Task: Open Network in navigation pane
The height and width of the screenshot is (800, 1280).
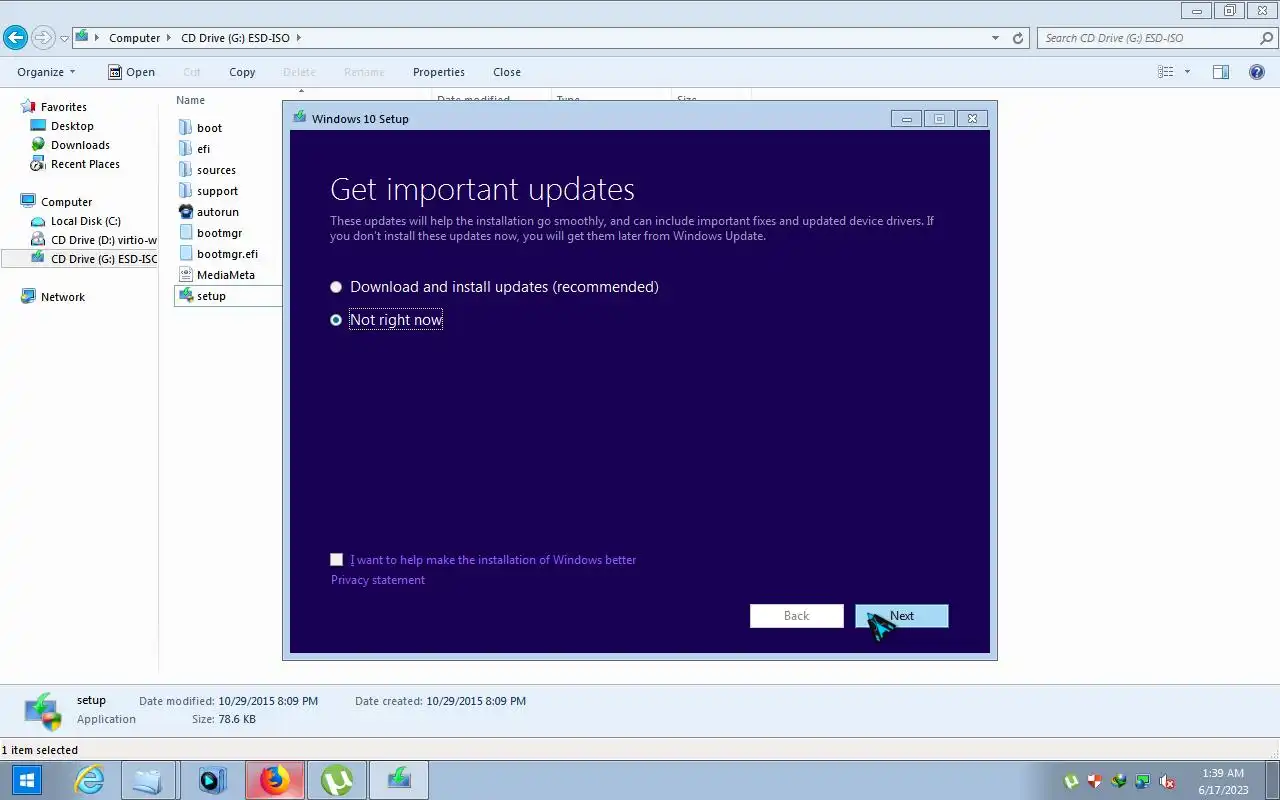Action: click(x=63, y=297)
